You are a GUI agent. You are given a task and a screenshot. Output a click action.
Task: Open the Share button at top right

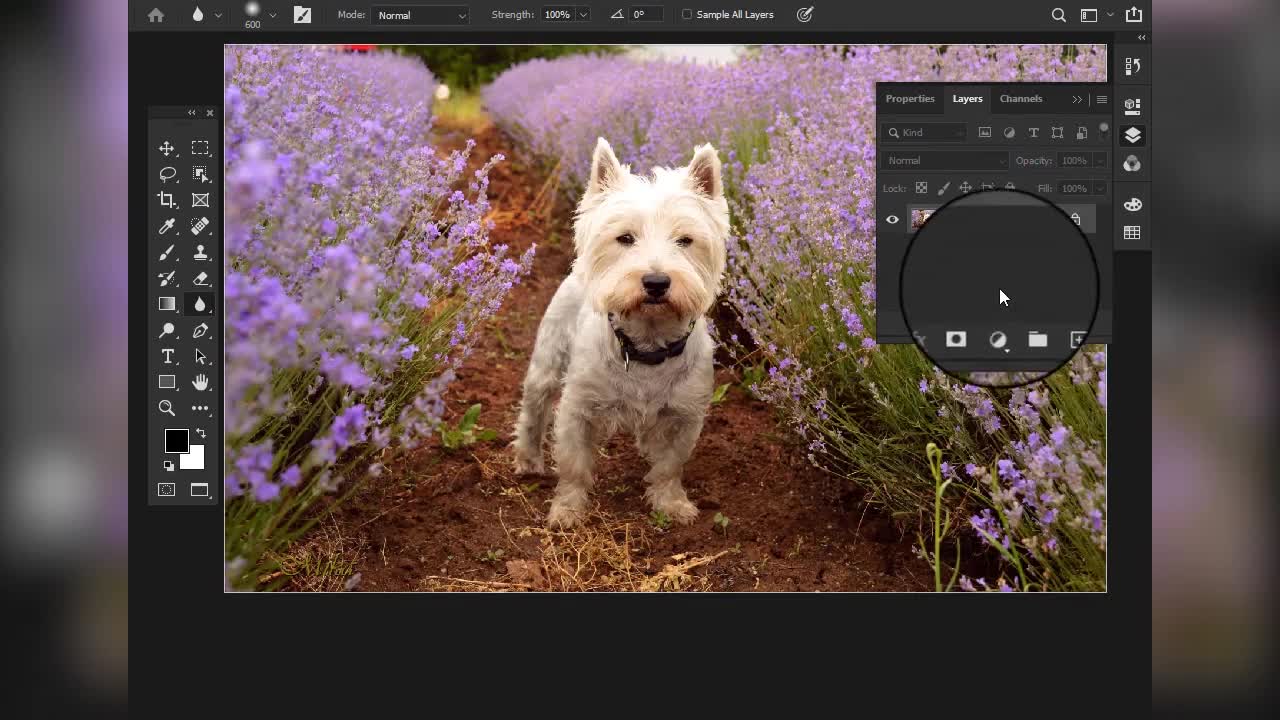click(1133, 15)
